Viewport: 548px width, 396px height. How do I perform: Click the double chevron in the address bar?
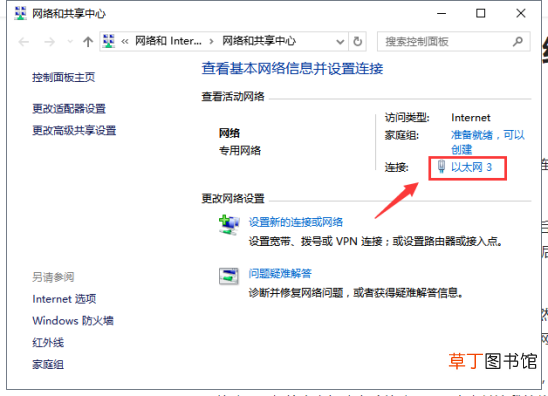point(125,42)
